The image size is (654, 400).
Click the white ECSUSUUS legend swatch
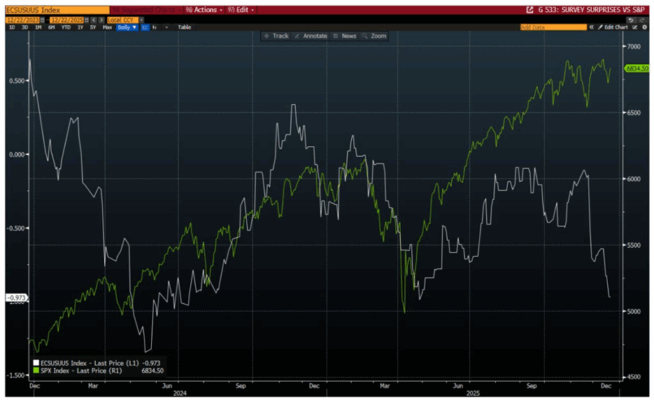(36, 362)
